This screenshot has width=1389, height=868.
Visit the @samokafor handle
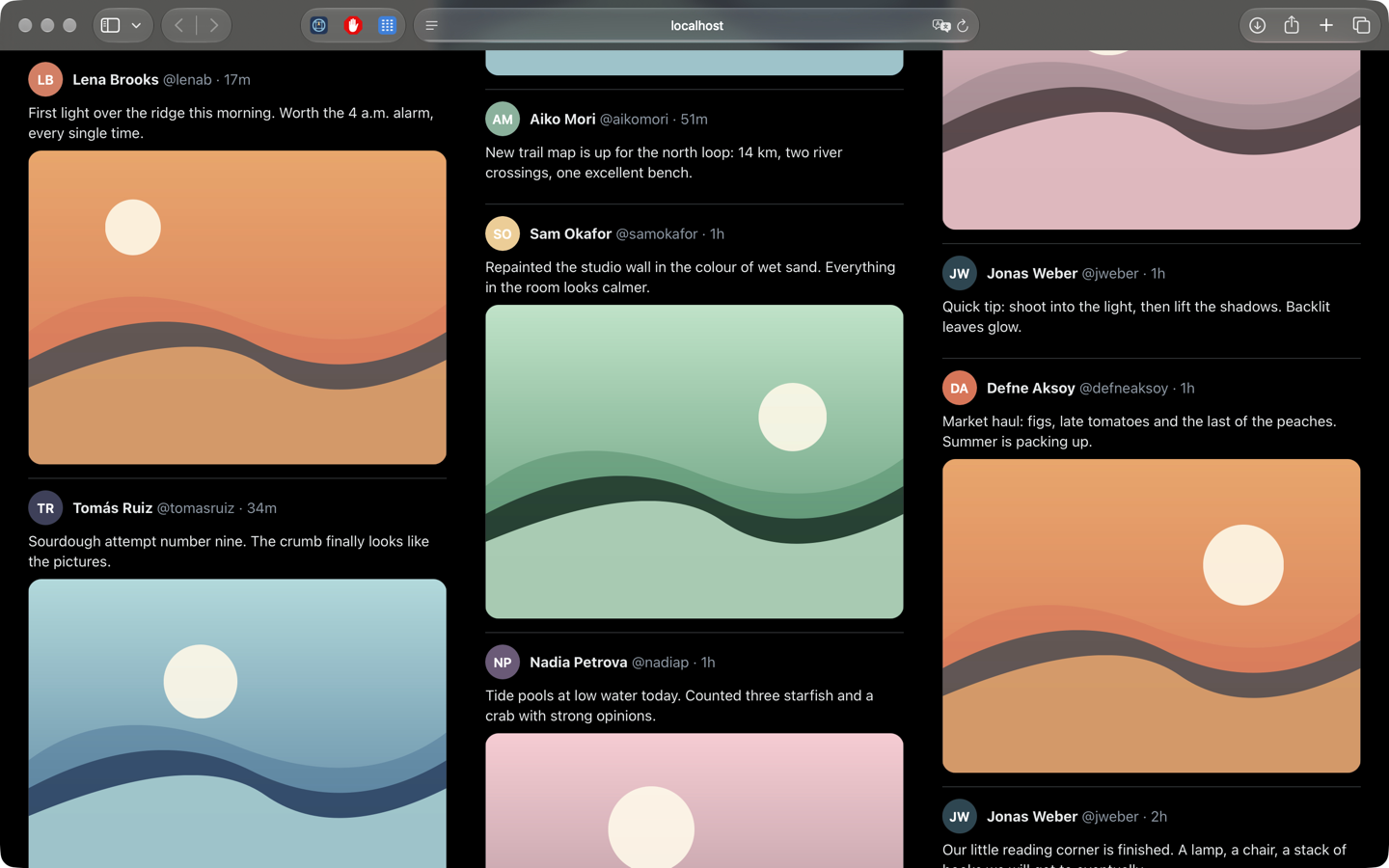[657, 234]
